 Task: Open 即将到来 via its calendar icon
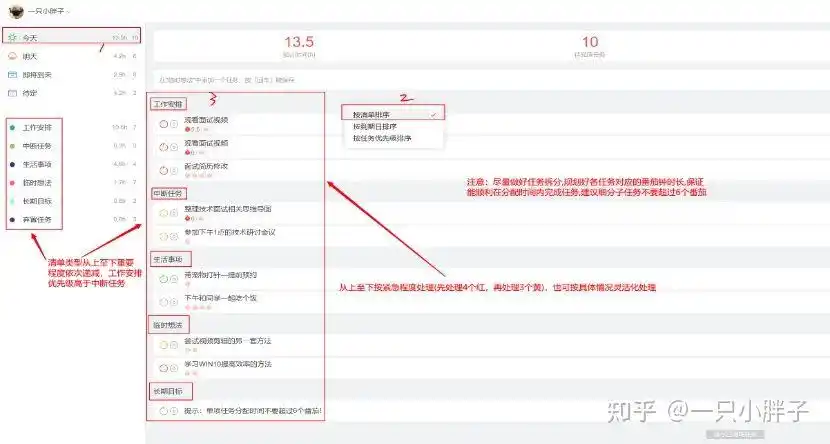12,75
